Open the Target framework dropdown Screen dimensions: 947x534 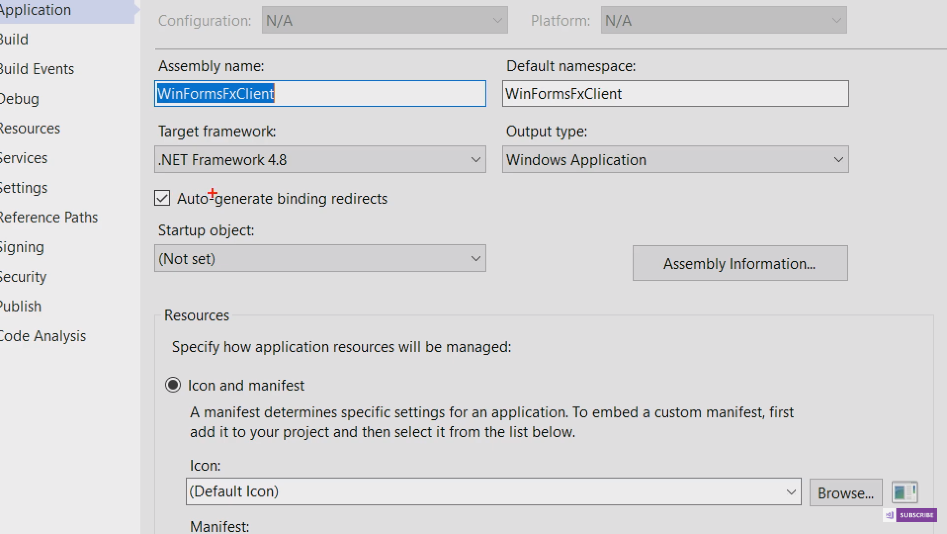point(320,159)
